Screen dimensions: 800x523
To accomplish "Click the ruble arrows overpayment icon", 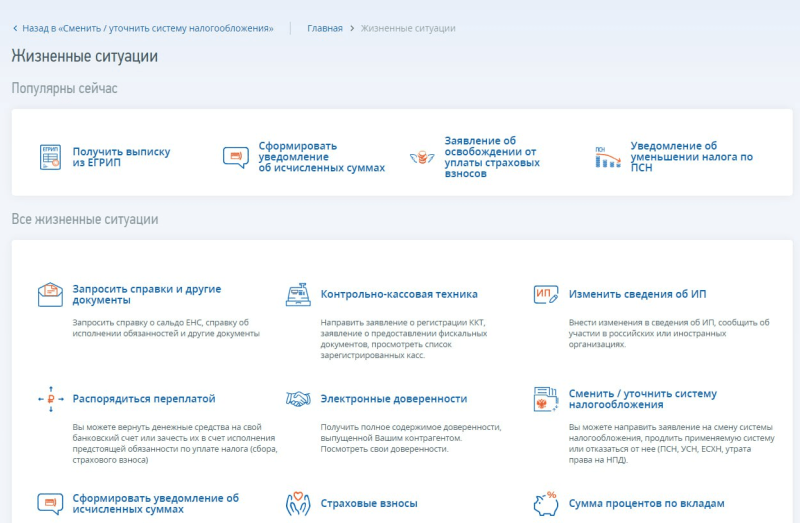I will [x=51, y=399].
